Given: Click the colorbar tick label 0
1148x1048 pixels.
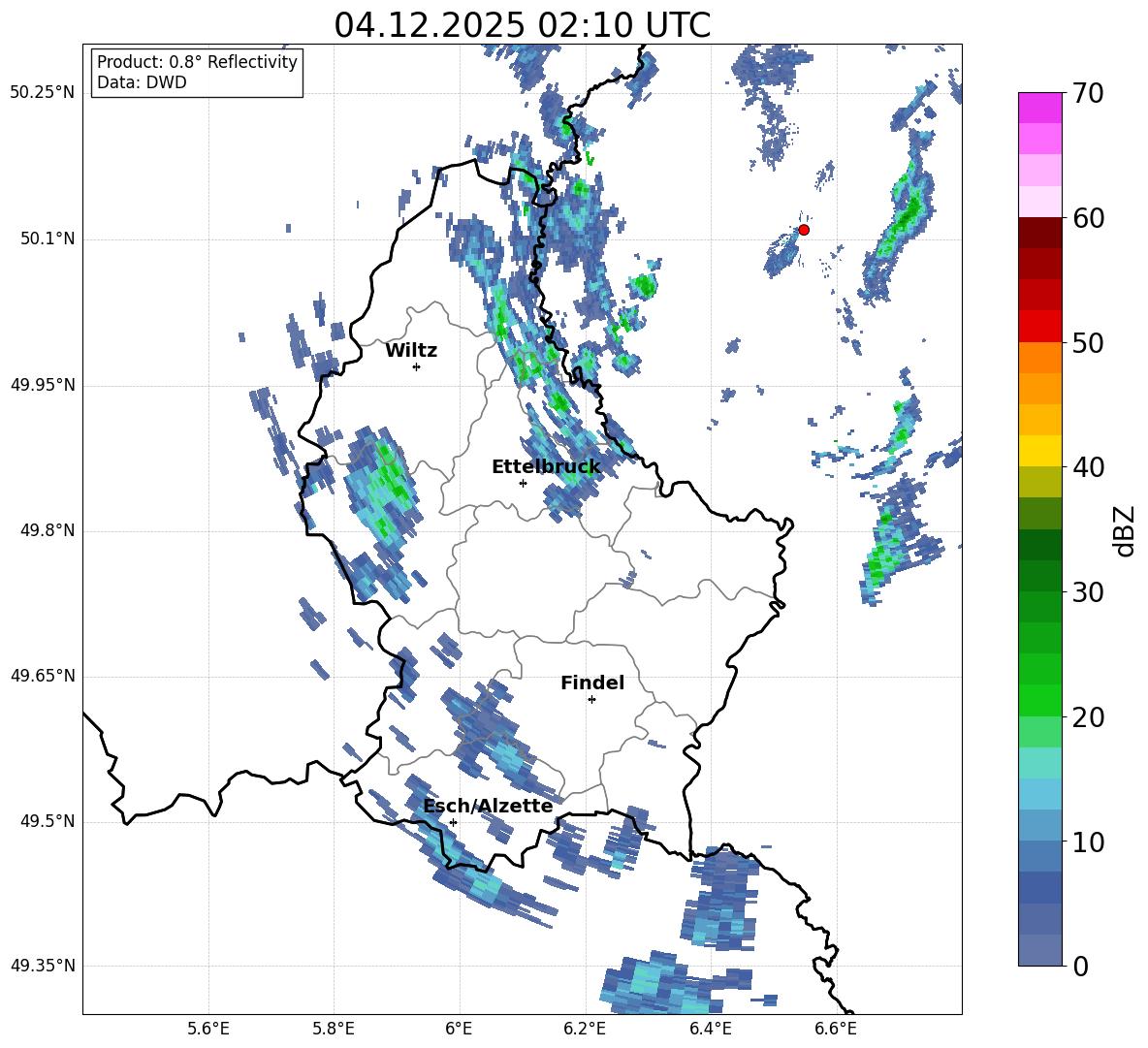Looking at the screenshot, I should [x=1081, y=966].
